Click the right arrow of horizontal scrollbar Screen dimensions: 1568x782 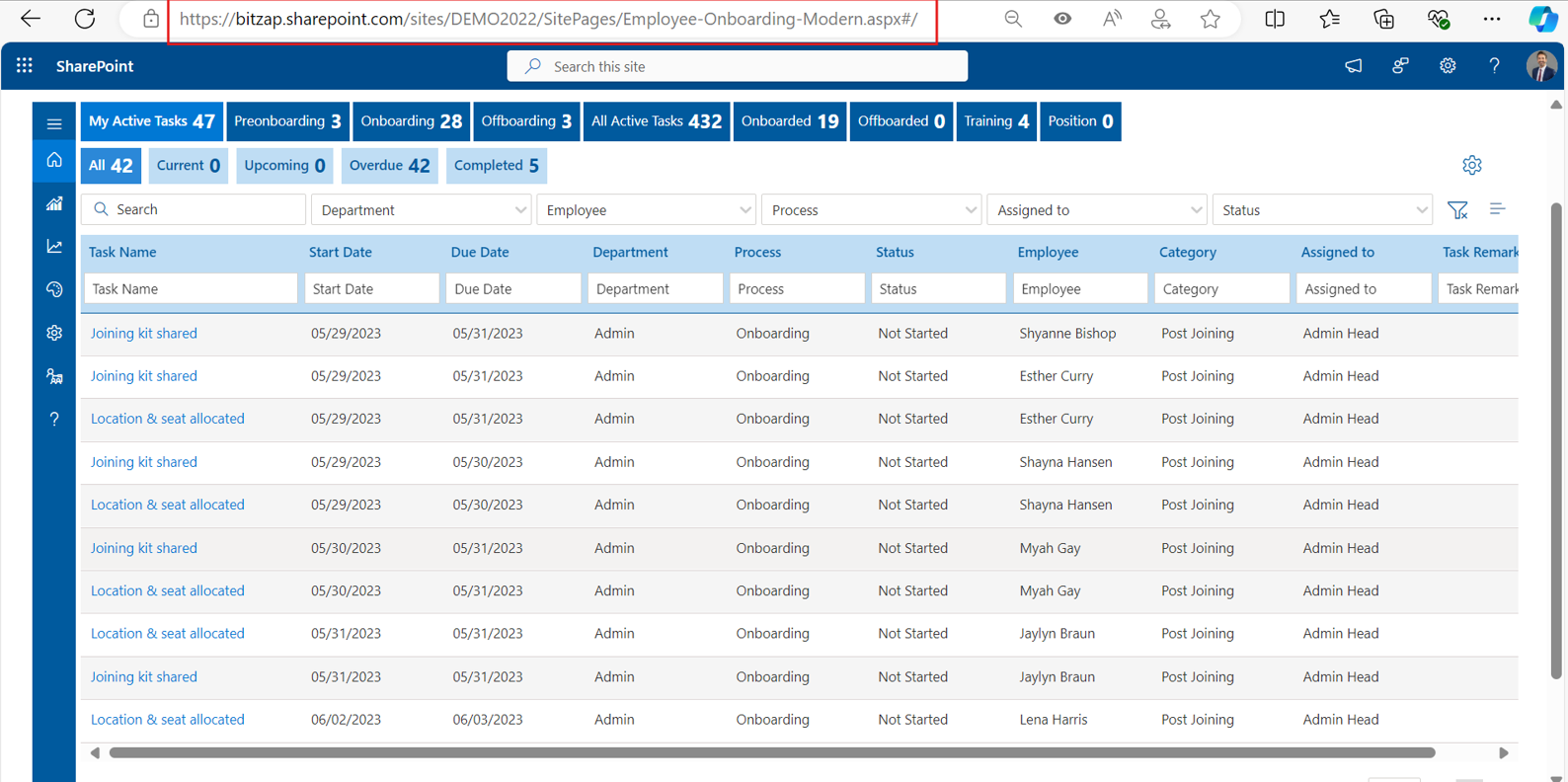1504,753
